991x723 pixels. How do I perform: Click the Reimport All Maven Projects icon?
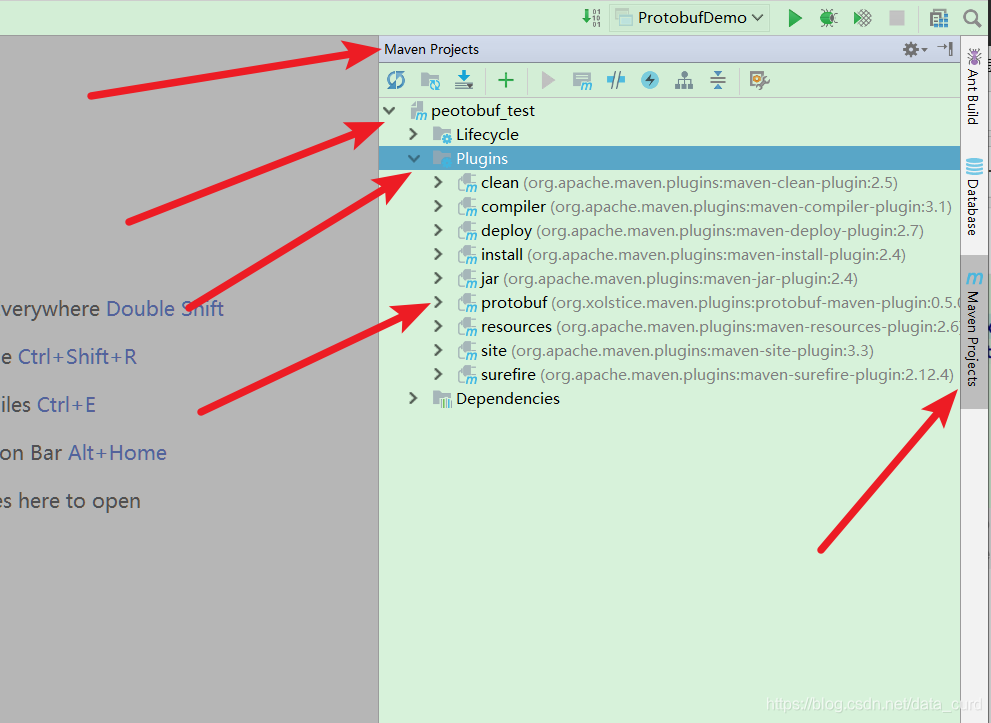396,80
